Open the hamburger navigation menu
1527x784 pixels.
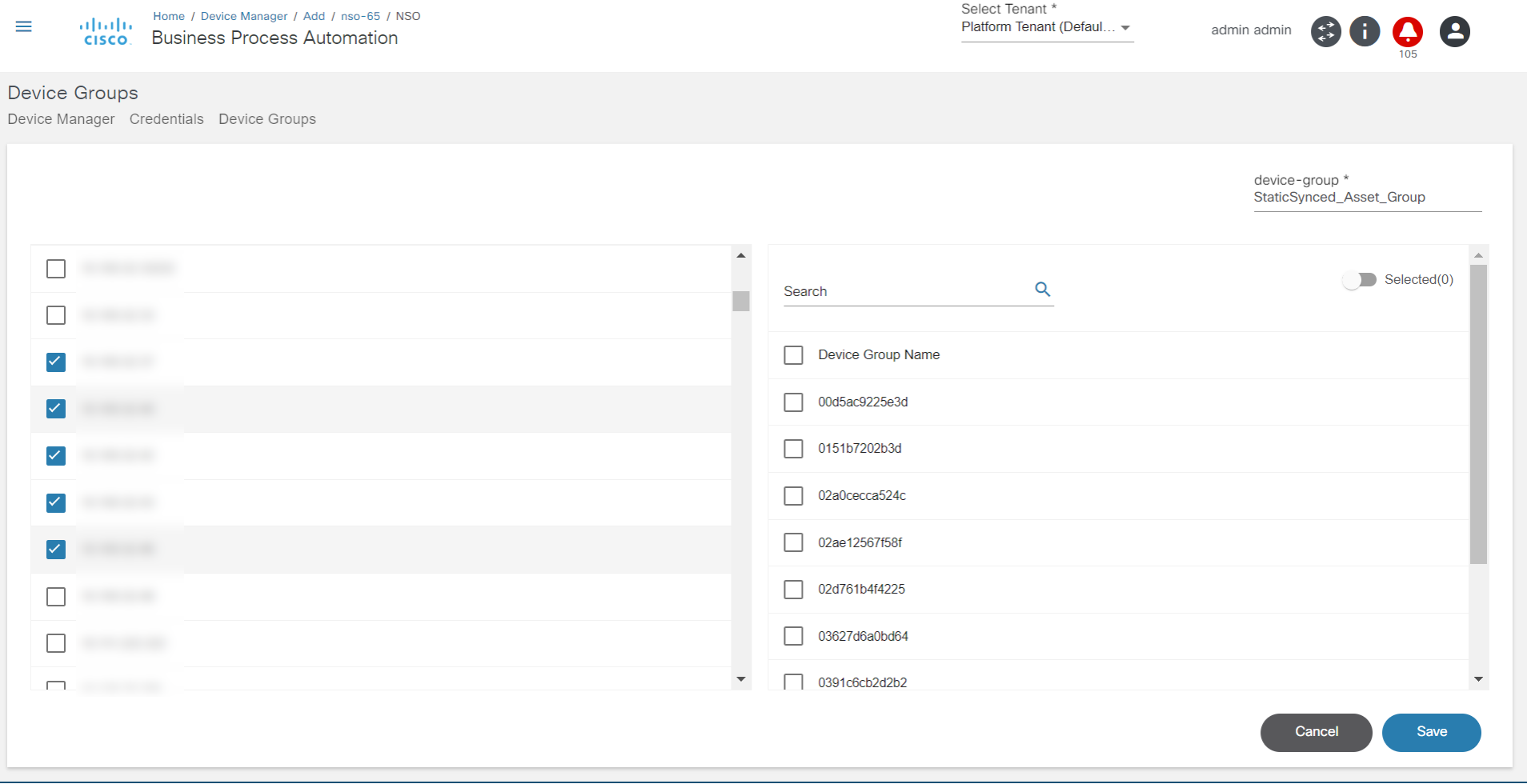point(24,27)
